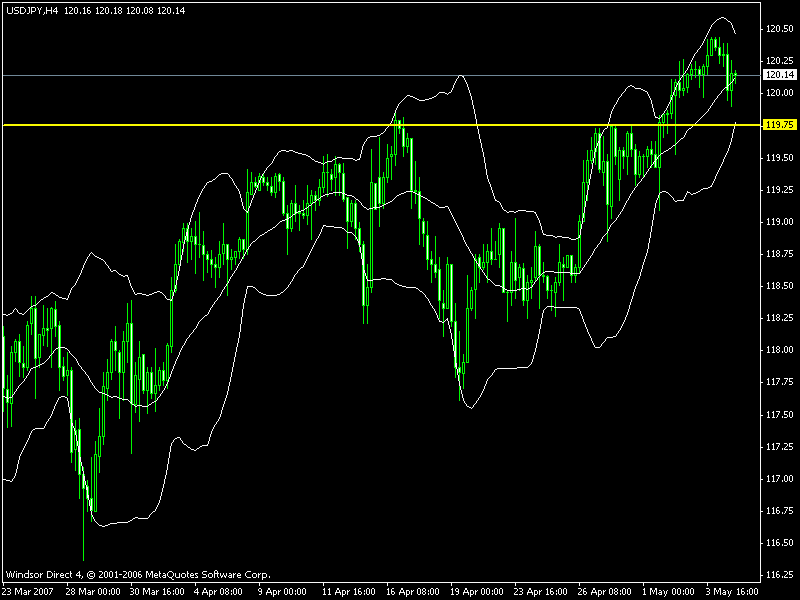Click the 119.25 price axis label
800x600 pixels.
point(780,190)
